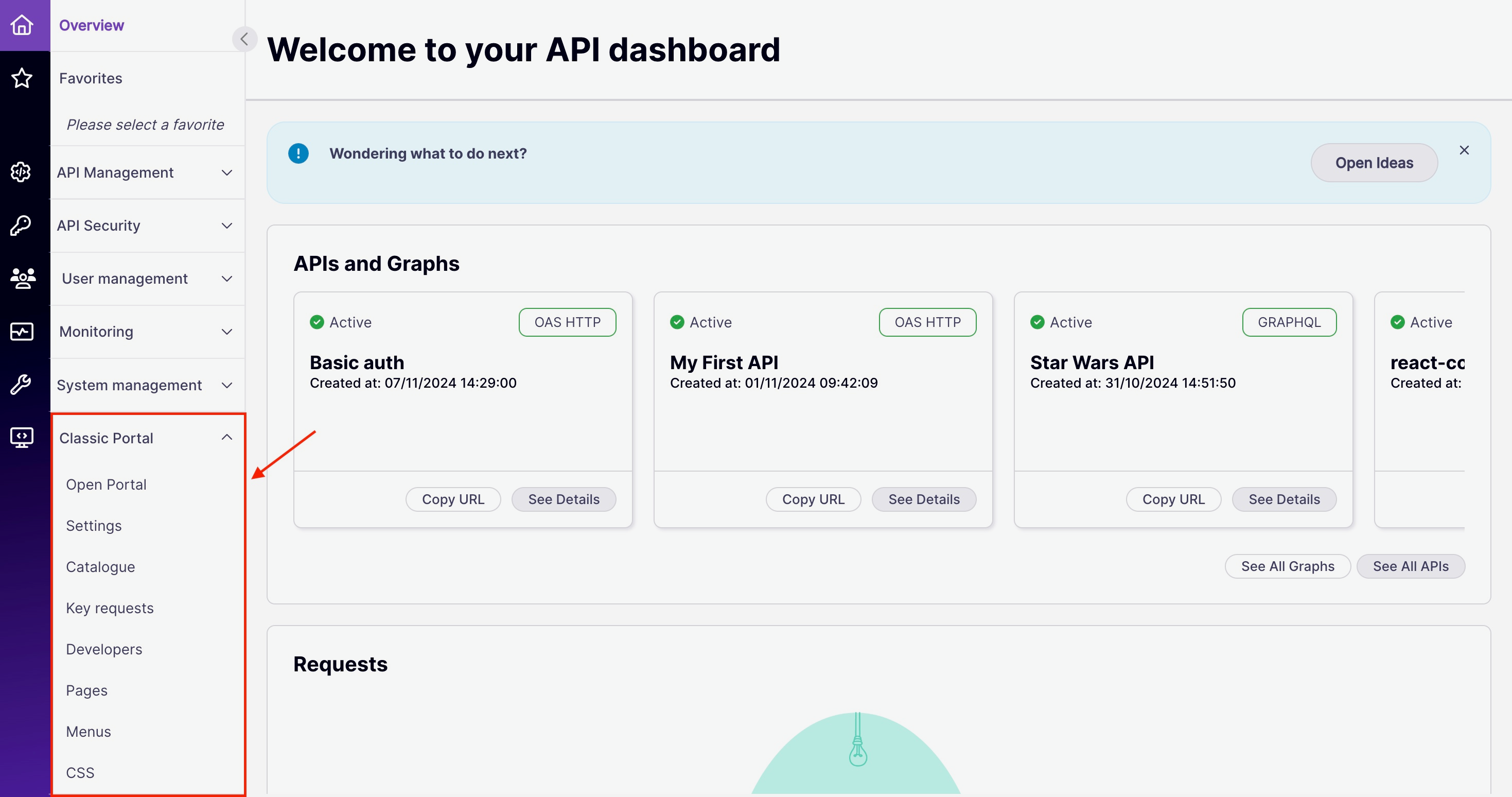The image size is (1512, 797).
Task: Collapse the sidebar with arrow button
Action: click(244, 39)
